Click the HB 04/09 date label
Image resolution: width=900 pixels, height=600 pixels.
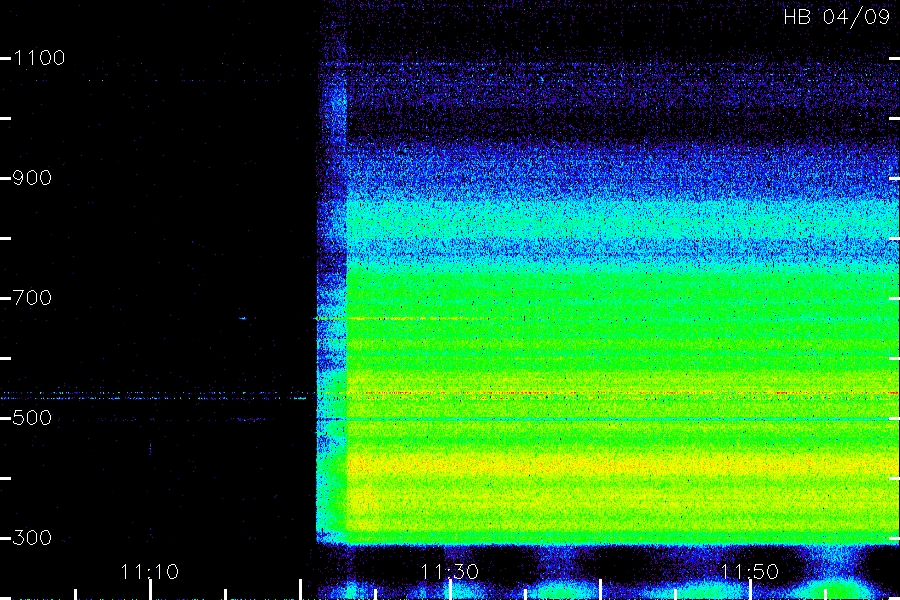coord(836,17)
